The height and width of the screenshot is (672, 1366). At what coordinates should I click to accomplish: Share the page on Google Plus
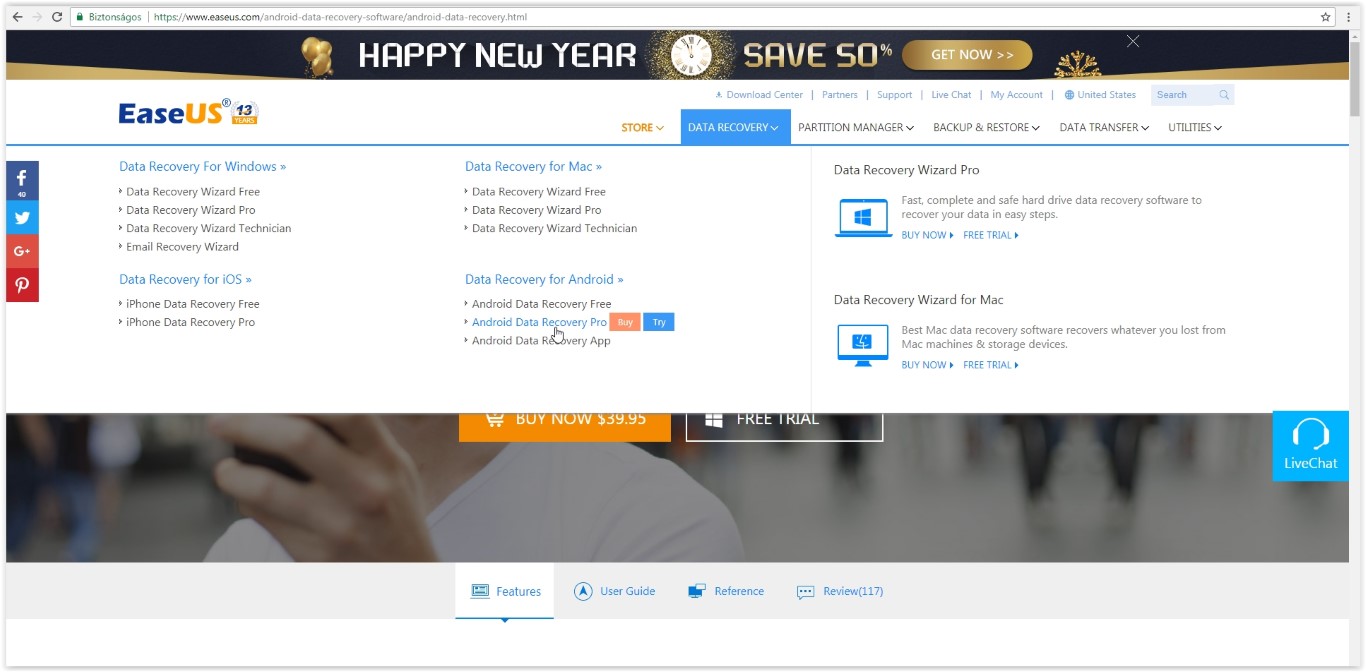(x=22, y=251)
